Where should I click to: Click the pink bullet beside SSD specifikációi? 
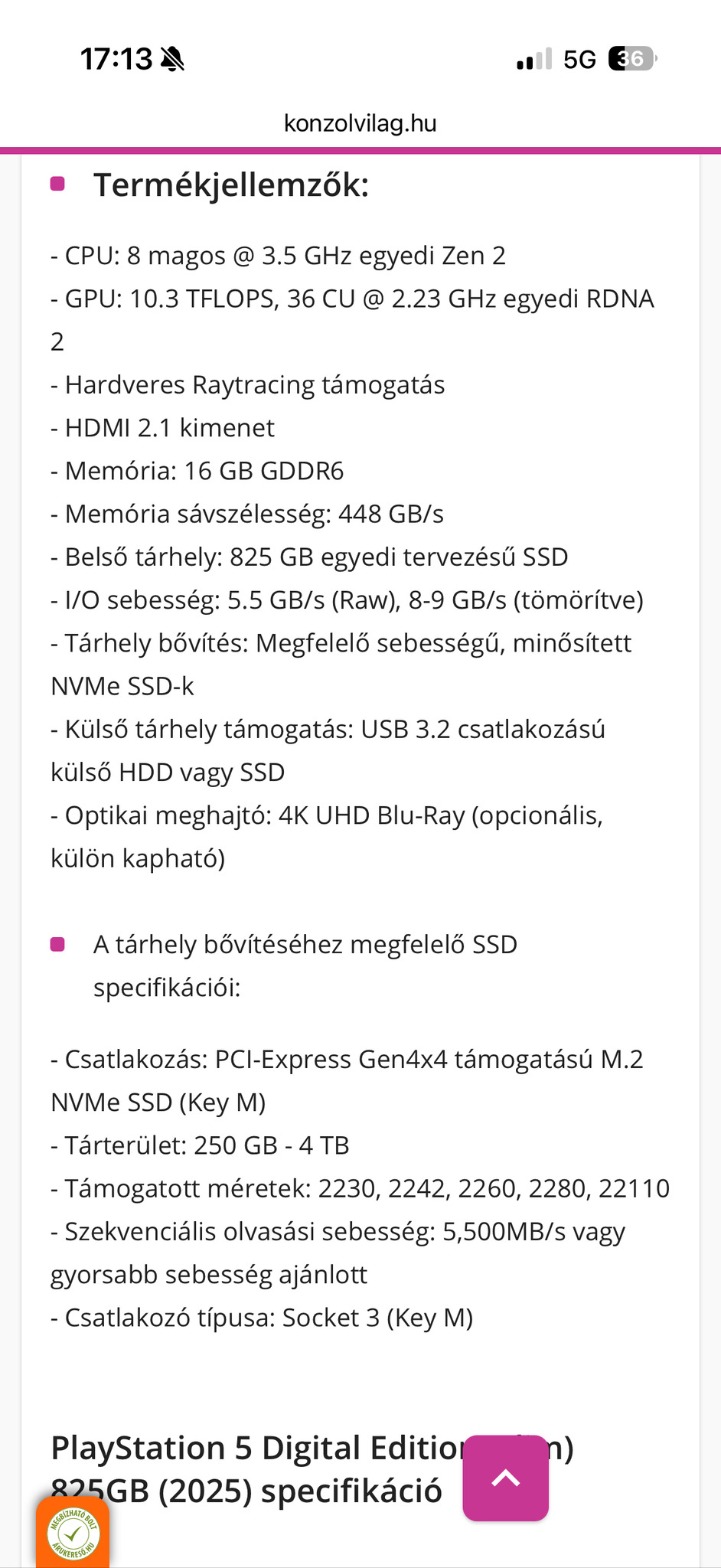pyautogui.click(x=57, y=944)
